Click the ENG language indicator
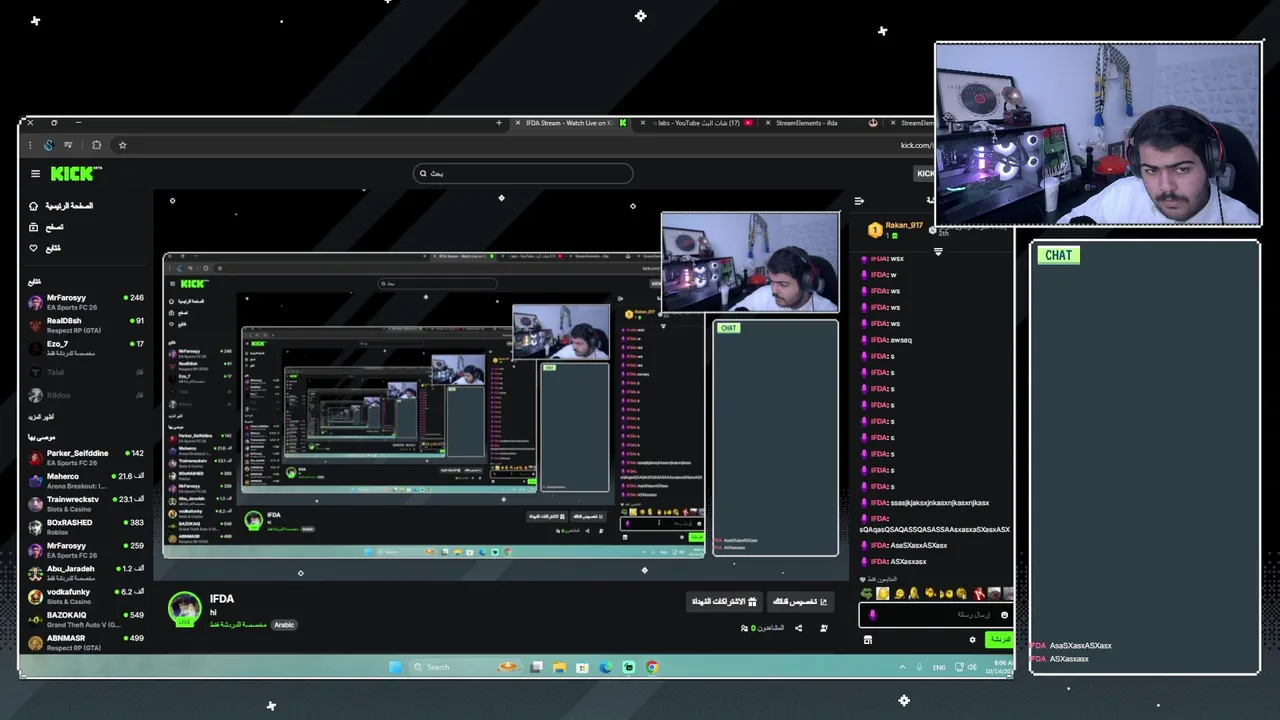Viewport: 1280px width, 720px height. pyautogui.click(x=939, y=667)
